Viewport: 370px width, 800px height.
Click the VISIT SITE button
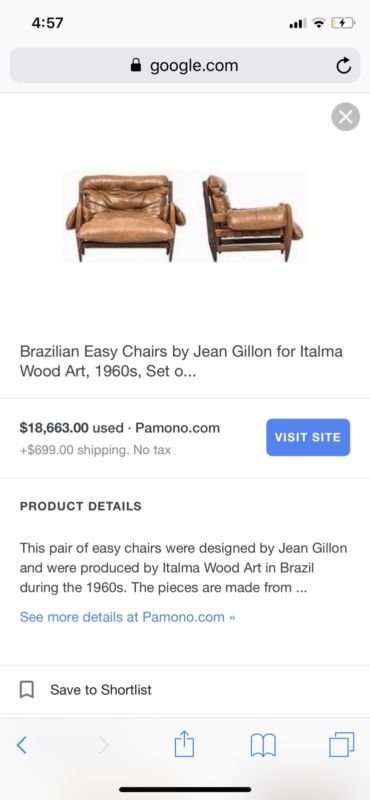click(x=308, y=437)
